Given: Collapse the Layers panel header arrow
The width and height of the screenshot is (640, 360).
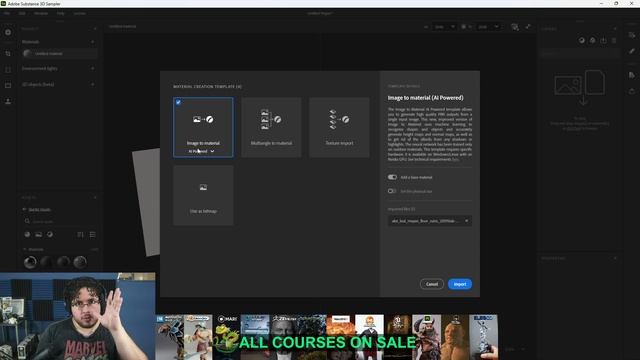Looking at the screenshot, I should (x=615, y=29).
